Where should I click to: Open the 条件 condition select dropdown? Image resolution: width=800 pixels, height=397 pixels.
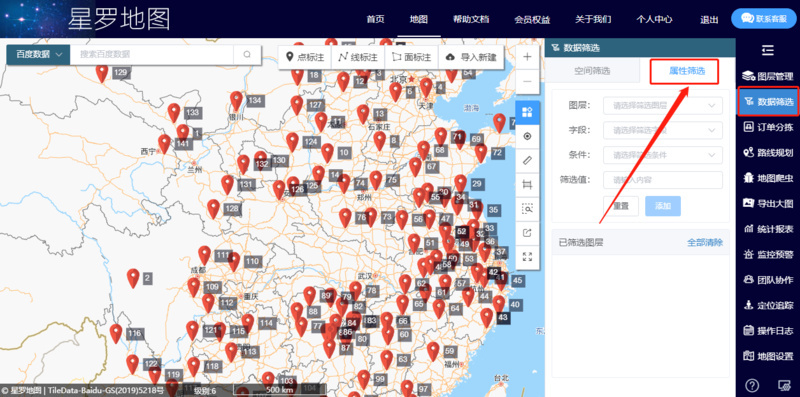point(662,155)
